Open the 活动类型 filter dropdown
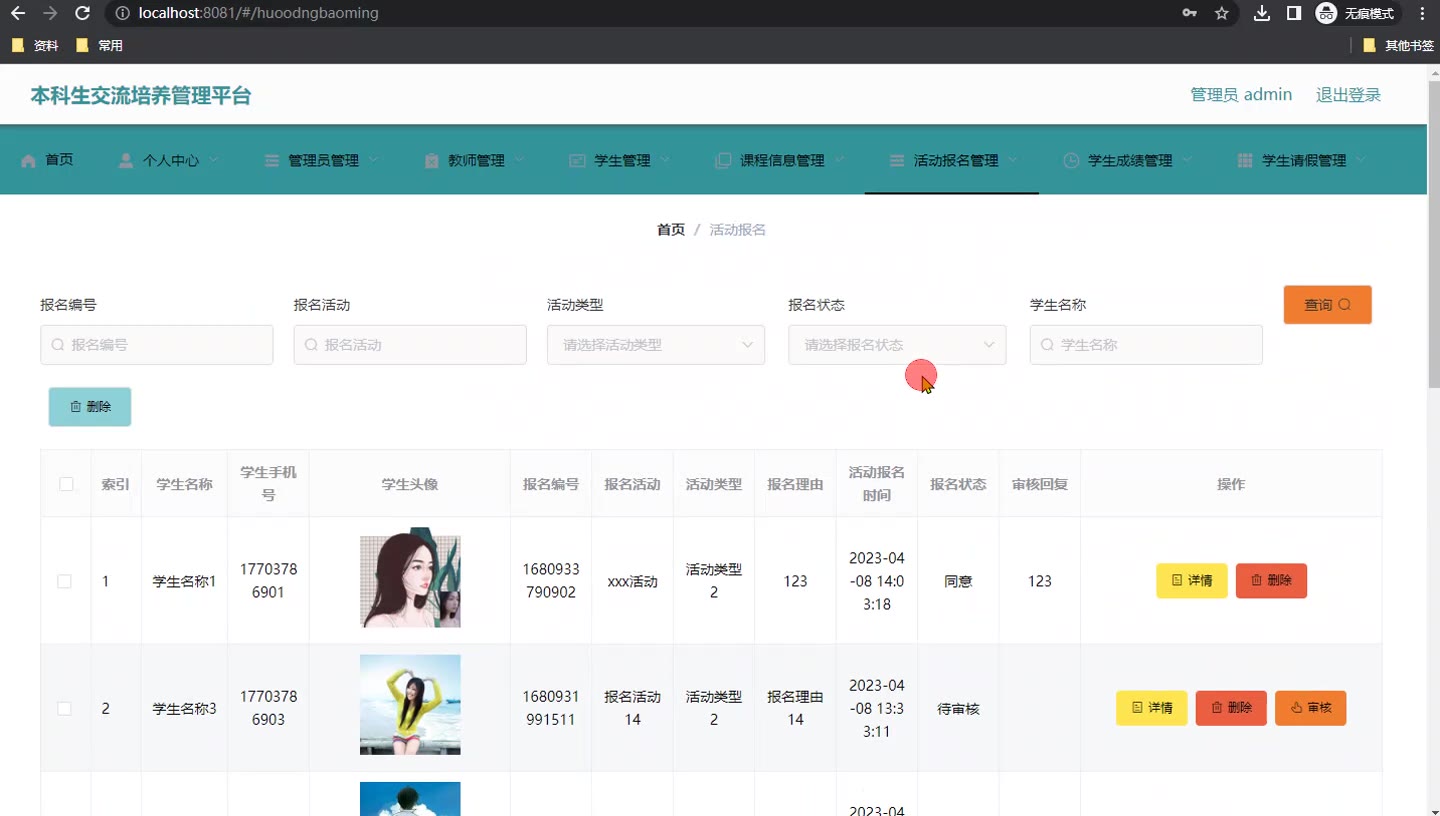 [655, 345]
